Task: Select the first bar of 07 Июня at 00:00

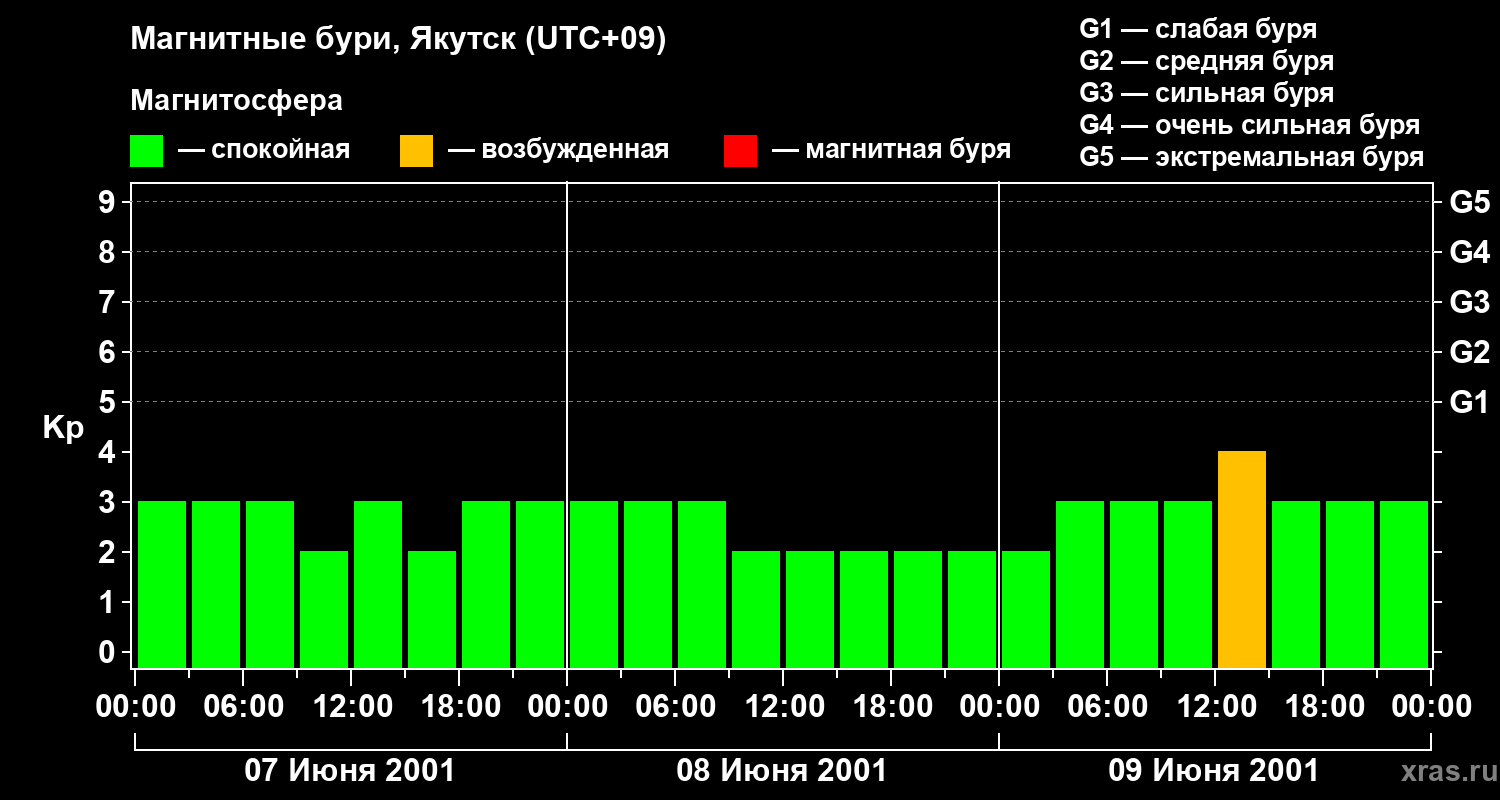Action: click(x=162, y=584)
